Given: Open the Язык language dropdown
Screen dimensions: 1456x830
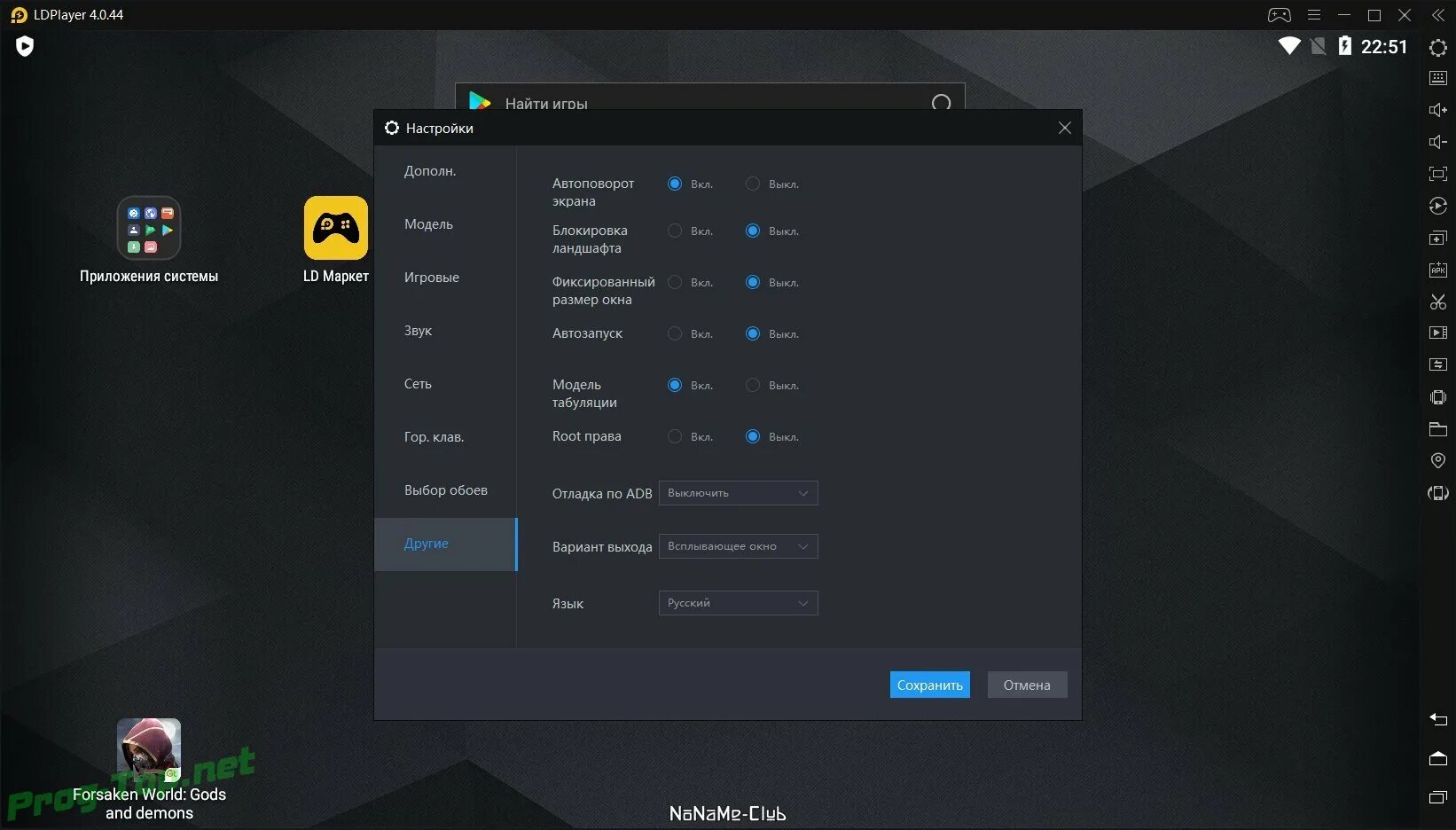Looking at the screenshot, I should tap(738, 603).
